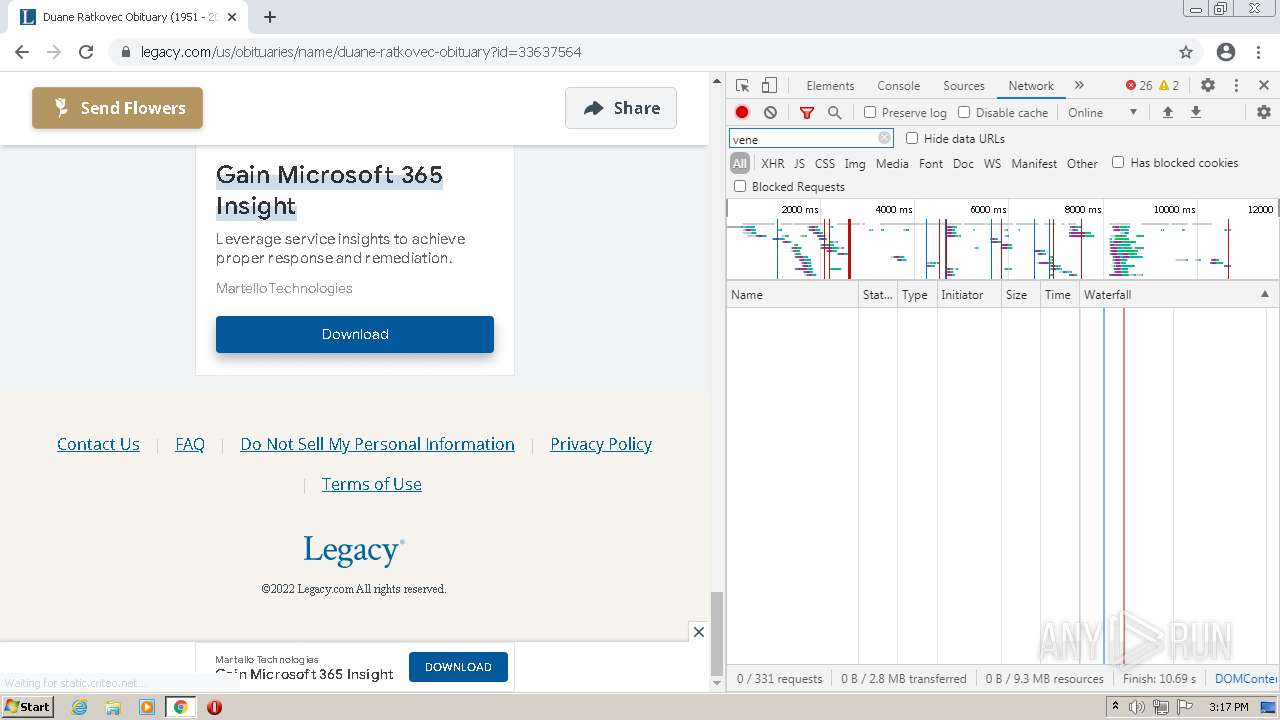Click the Send Flowers button

117,108
